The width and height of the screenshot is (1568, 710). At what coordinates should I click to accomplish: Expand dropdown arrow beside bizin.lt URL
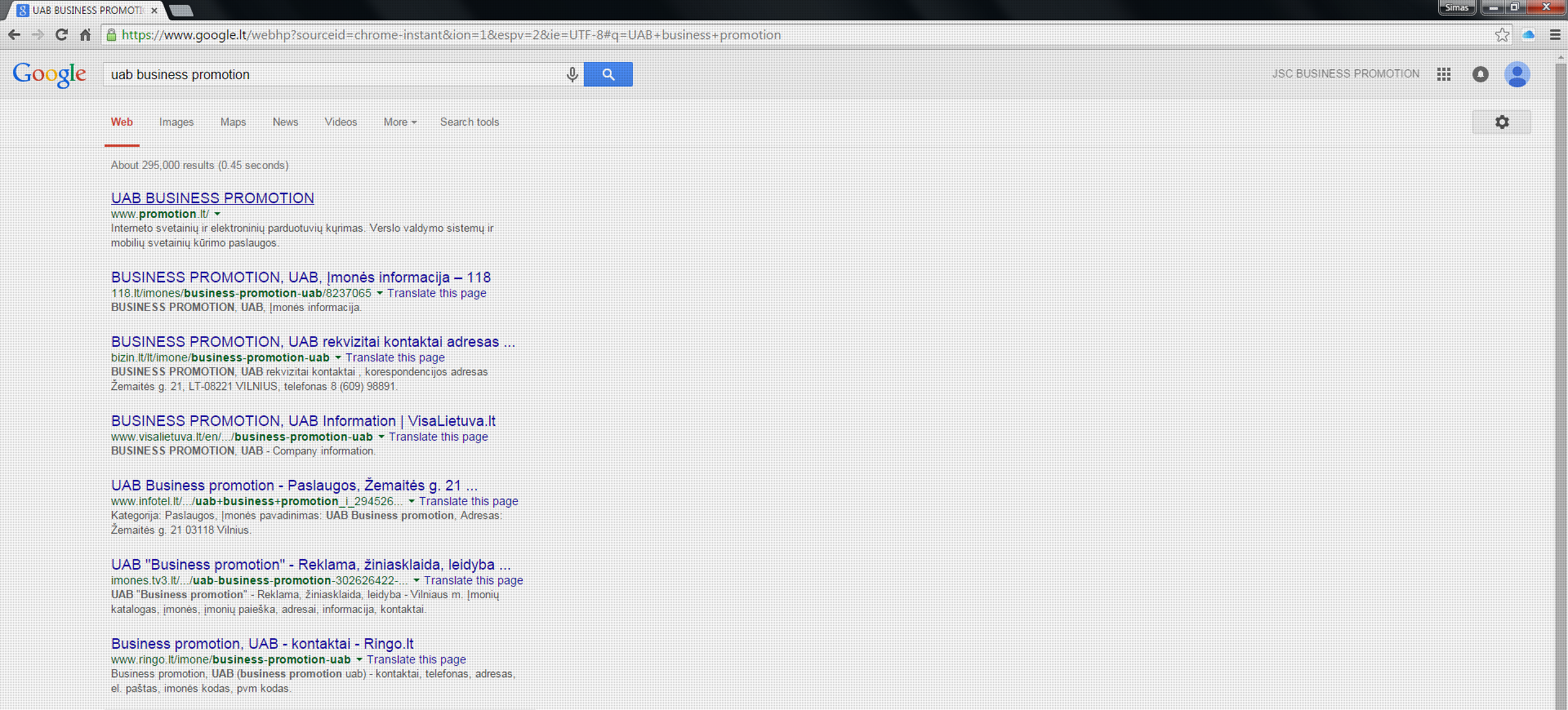point(338,357)
